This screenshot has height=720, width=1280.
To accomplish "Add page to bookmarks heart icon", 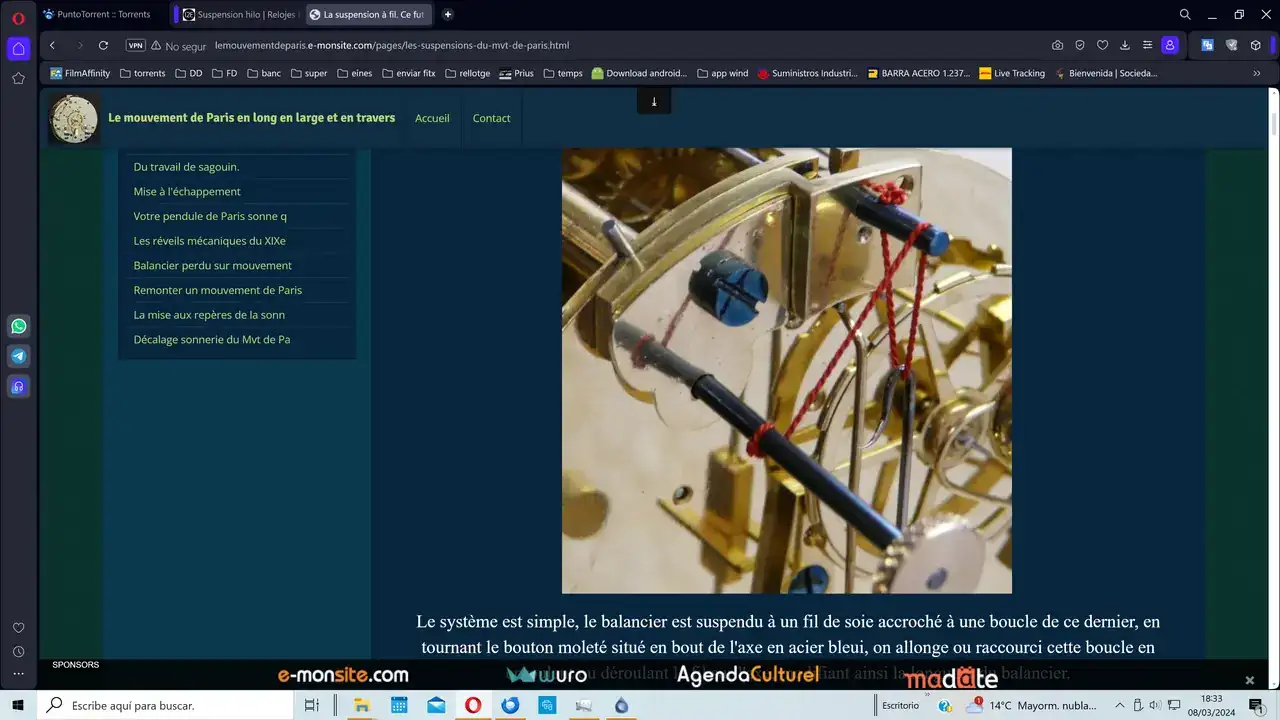I will 1102,45.
